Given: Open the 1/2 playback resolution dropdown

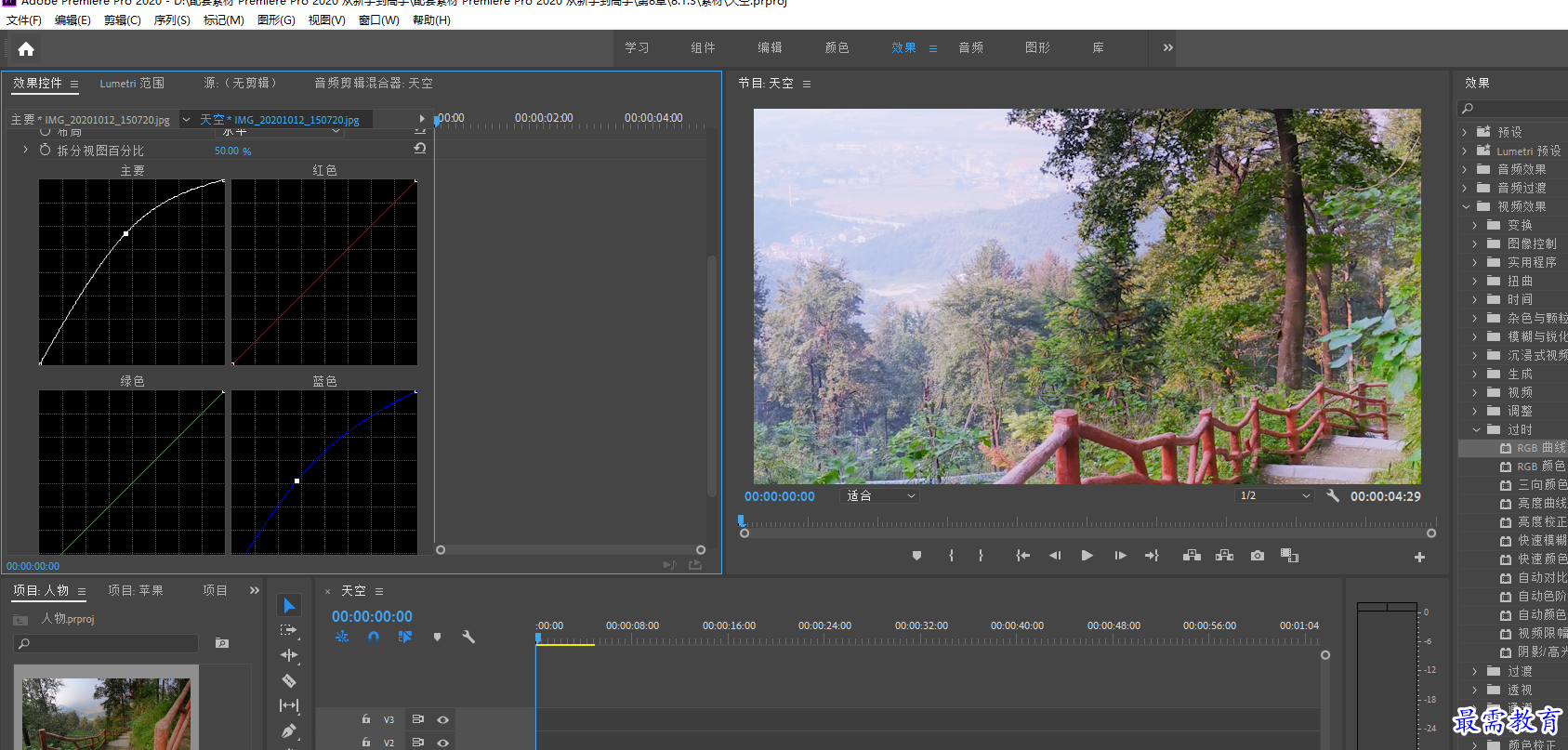Looking at the screenshot, I should pyautogui.click(x=1274, y=496).
